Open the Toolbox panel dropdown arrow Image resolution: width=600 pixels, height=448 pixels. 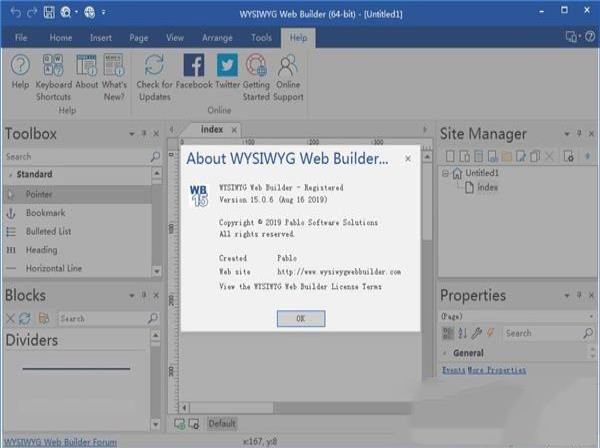[x=132, y=134]
